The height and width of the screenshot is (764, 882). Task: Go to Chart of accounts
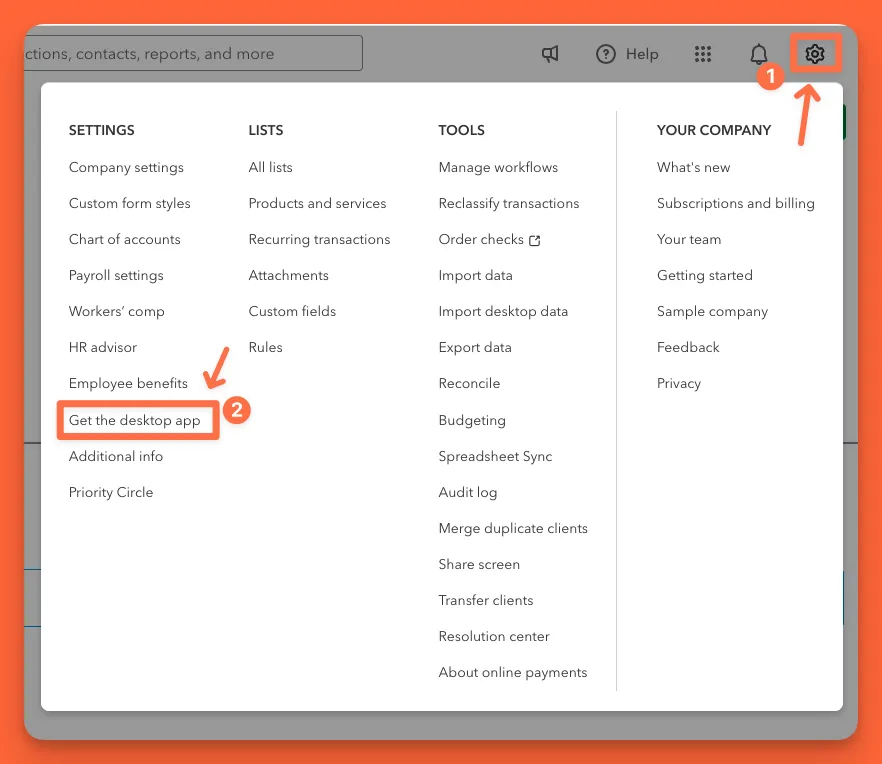tap(124, 239)
